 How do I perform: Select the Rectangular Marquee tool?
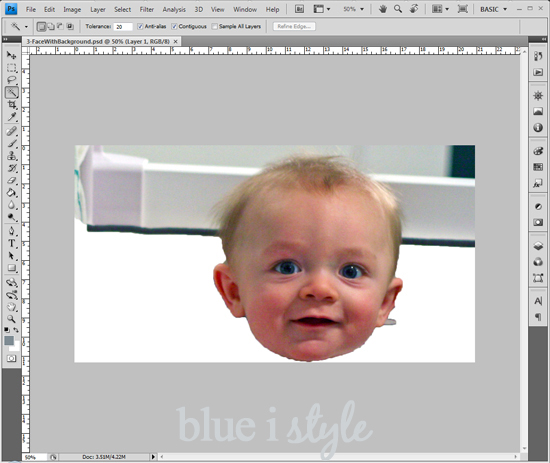(x=12, y=68)
